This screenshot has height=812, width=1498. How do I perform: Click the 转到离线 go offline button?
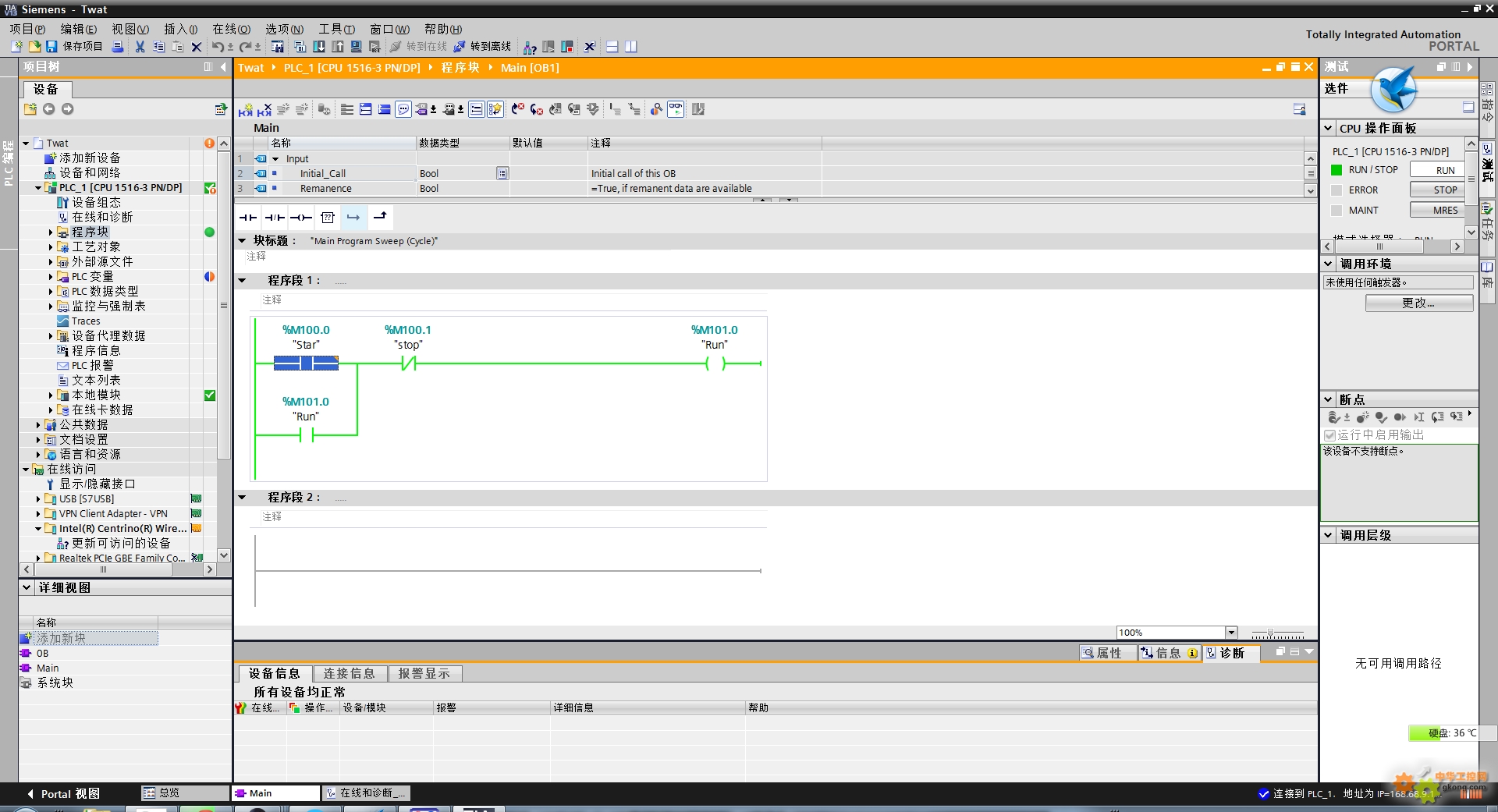(482, 47)
